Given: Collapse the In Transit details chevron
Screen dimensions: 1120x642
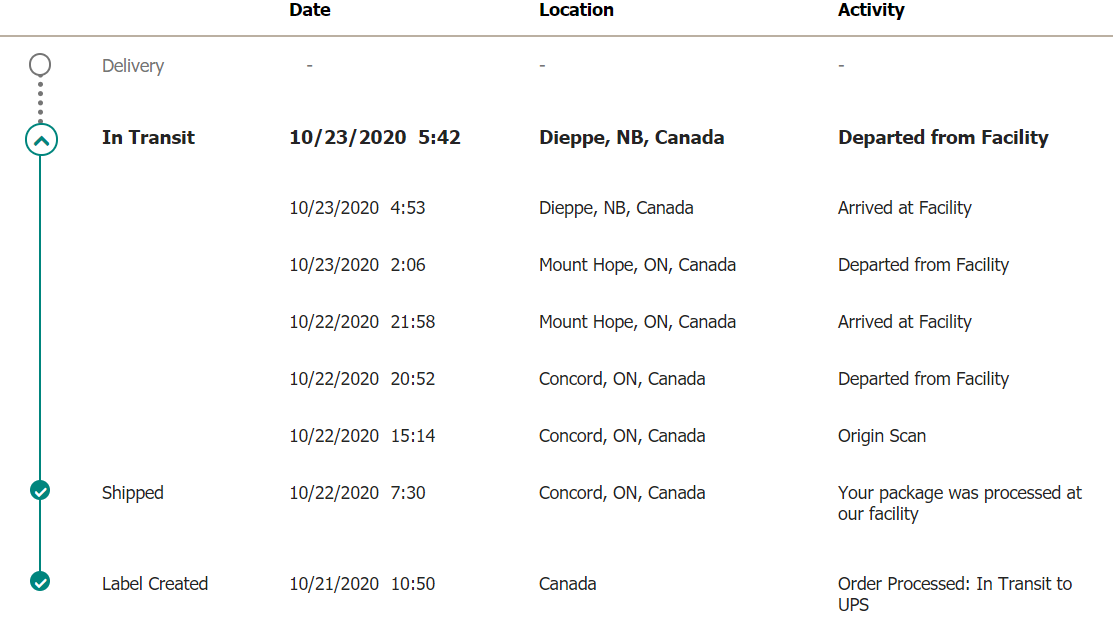Looking at the screenshot, I should (x=41, y=140).
